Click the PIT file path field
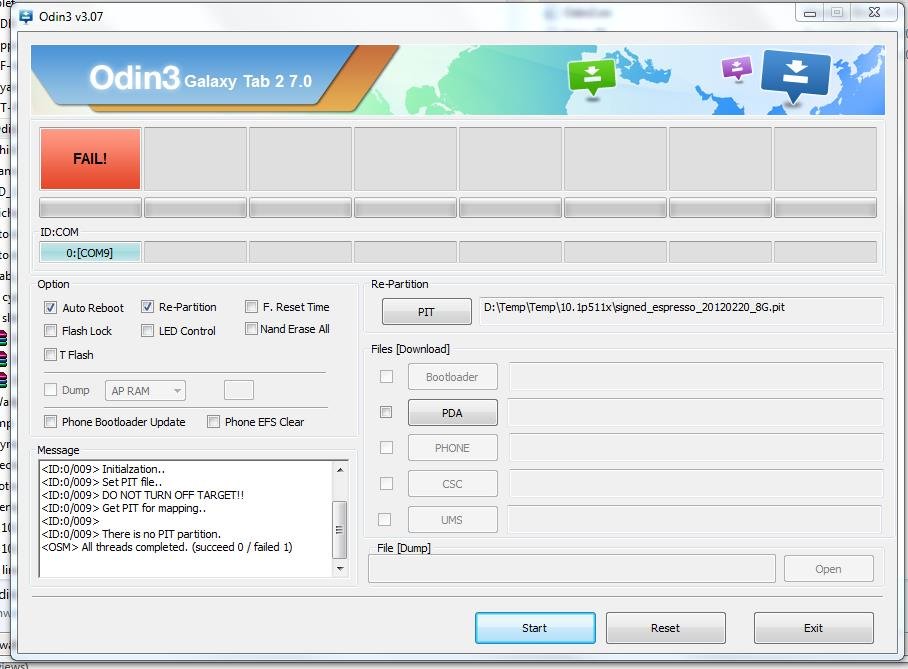The width and height of the screenshot is (908, 669). point(681,312)
